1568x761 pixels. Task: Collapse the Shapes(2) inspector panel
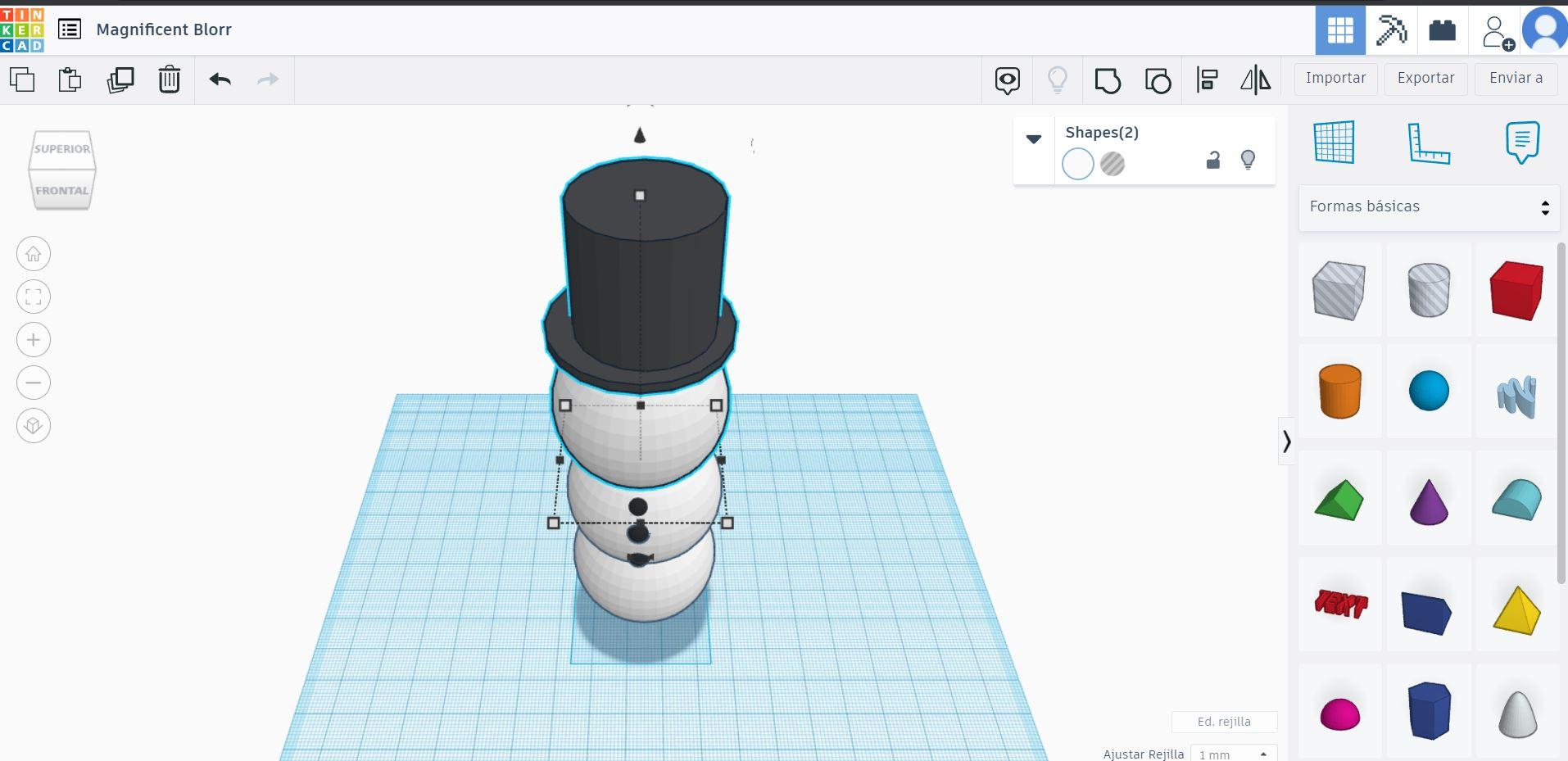coord(1034,139)
